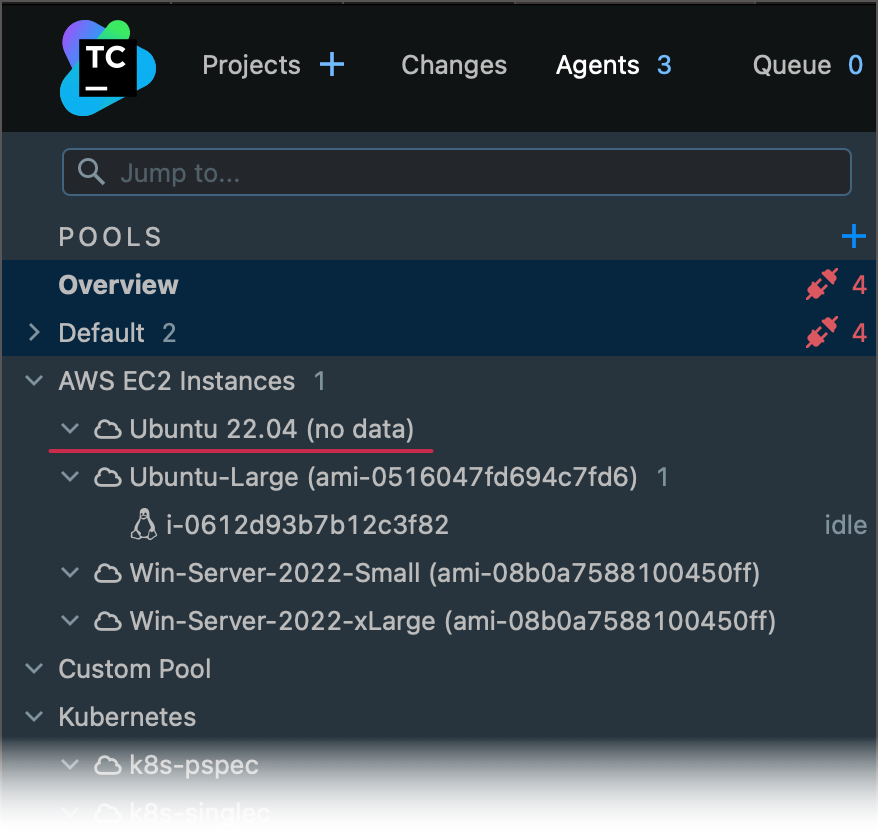Open the search magnifier icon
The image size is (878, 836).
tap(91, 171)
